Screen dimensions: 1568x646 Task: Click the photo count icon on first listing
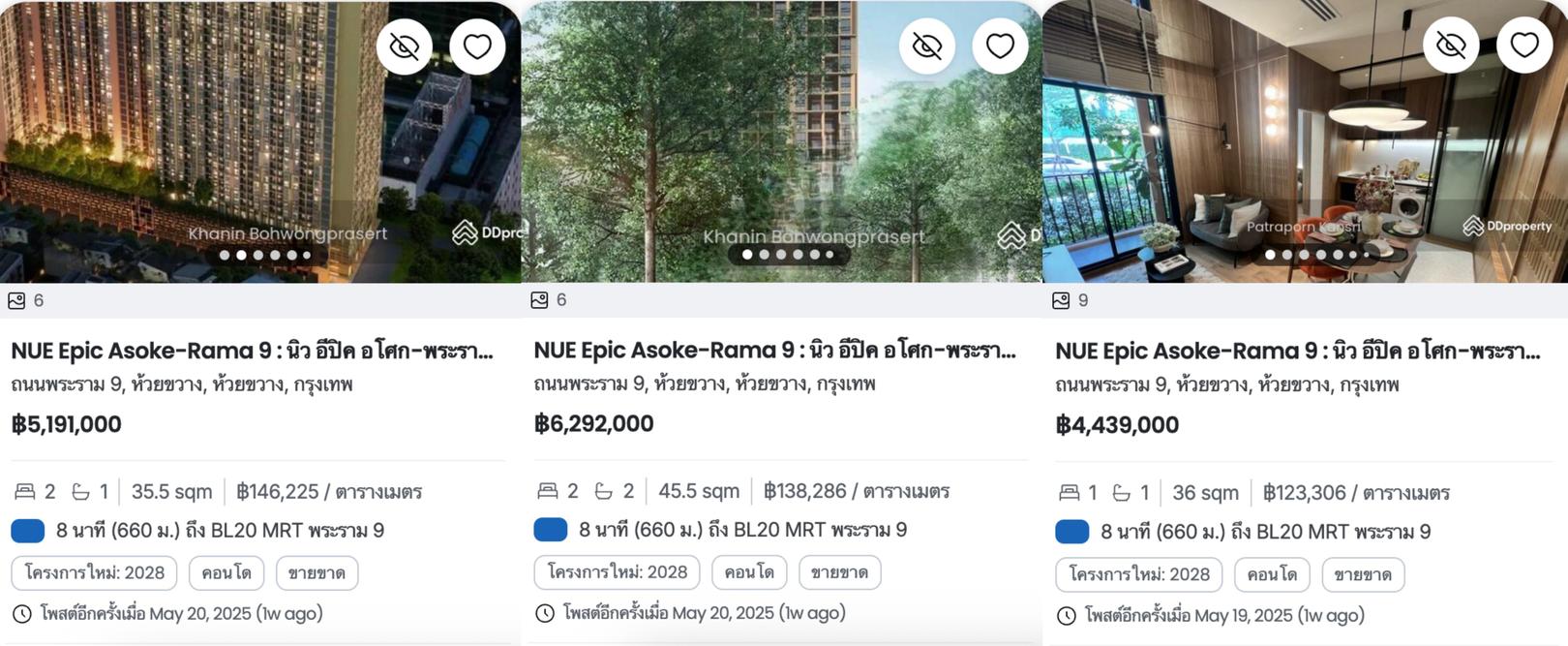[16, 300]
